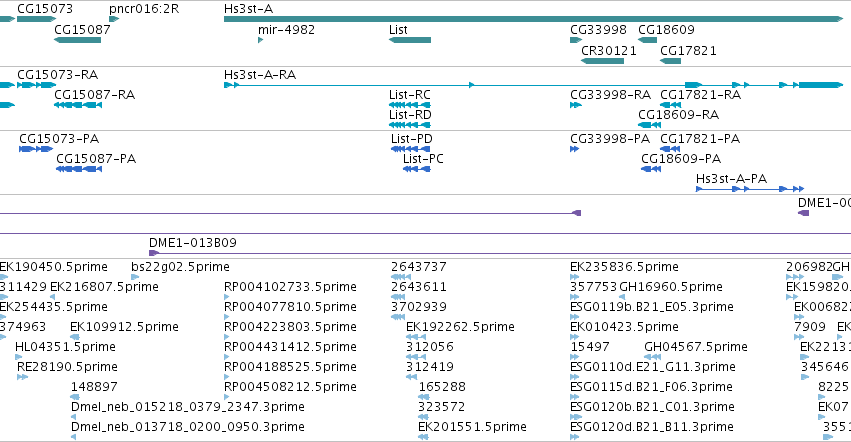Select the List-PD protein feature
Screen dimensions: 851x442
(x=410, y=149)
